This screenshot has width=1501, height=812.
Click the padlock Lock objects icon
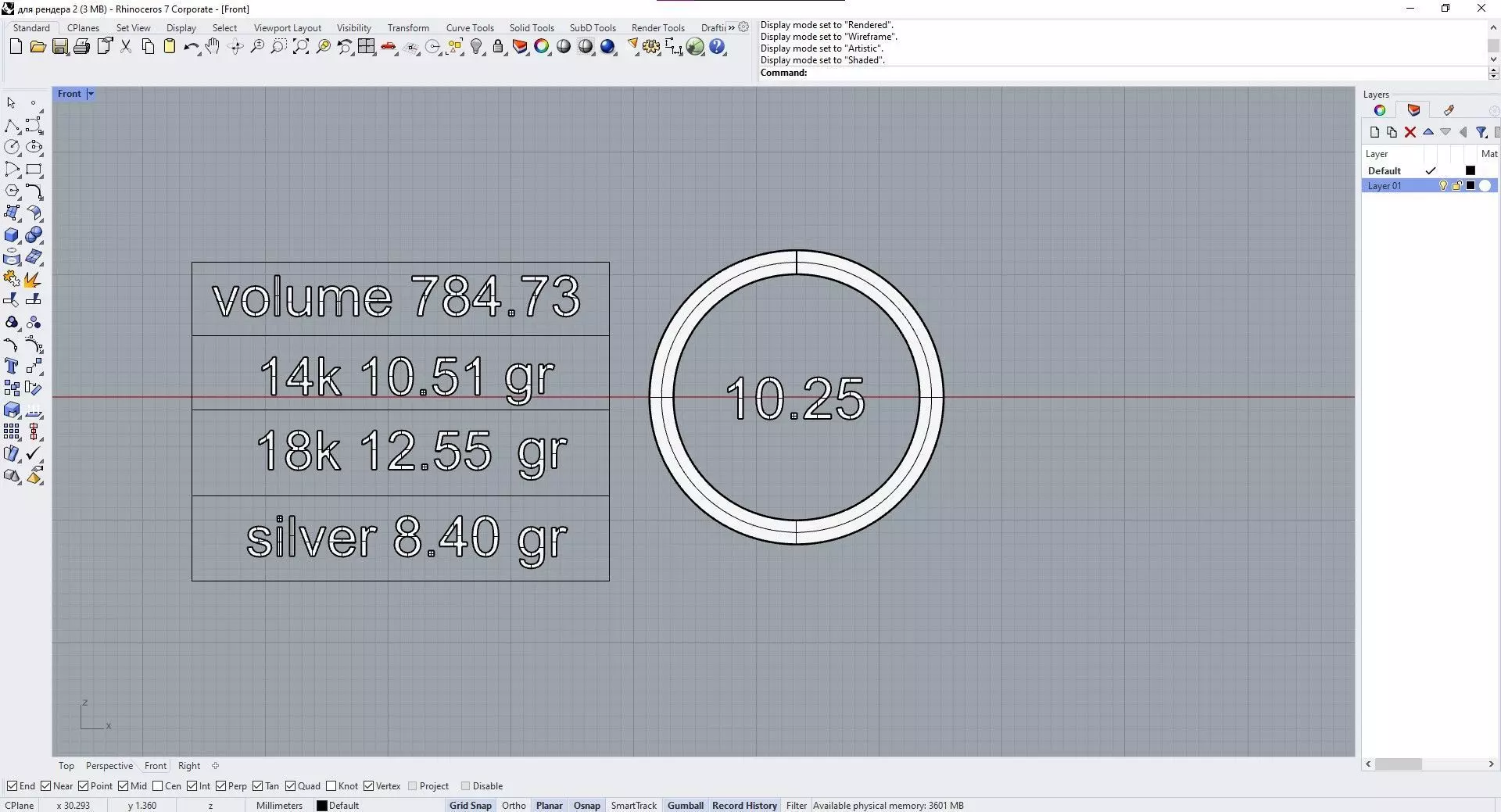[x=498, y=47]
